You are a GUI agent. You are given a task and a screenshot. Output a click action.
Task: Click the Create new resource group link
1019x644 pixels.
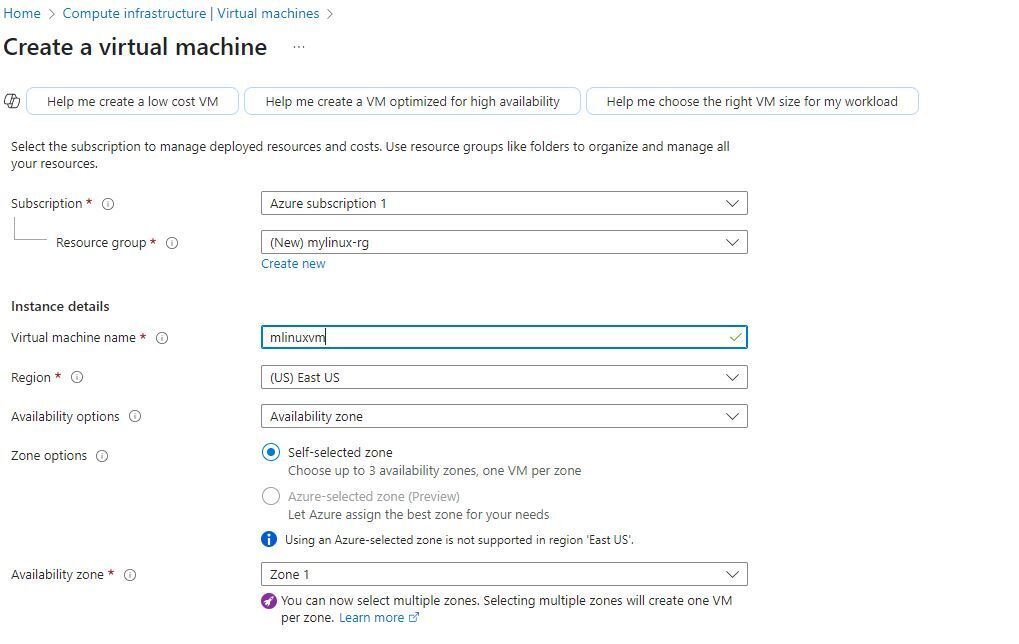pyautogui.click(x=293, y=264)
